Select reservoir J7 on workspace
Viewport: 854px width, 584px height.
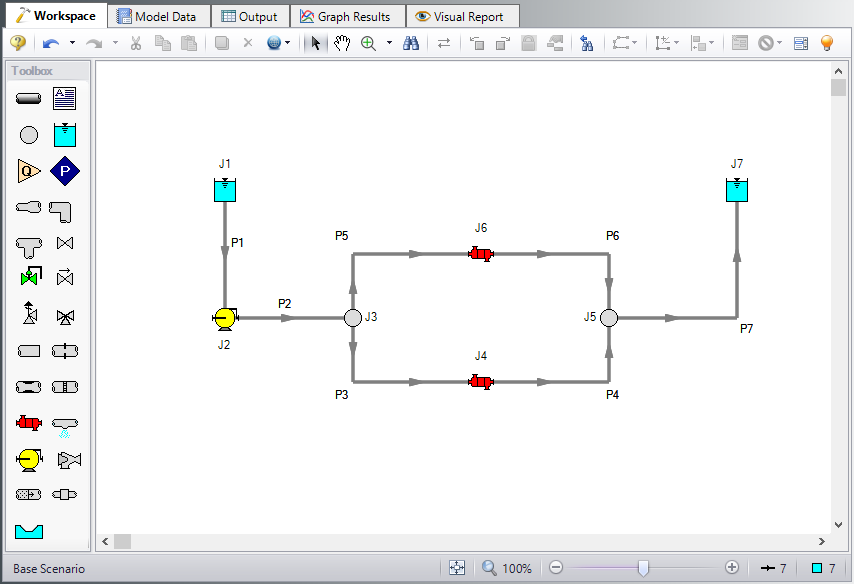[737, 190]
